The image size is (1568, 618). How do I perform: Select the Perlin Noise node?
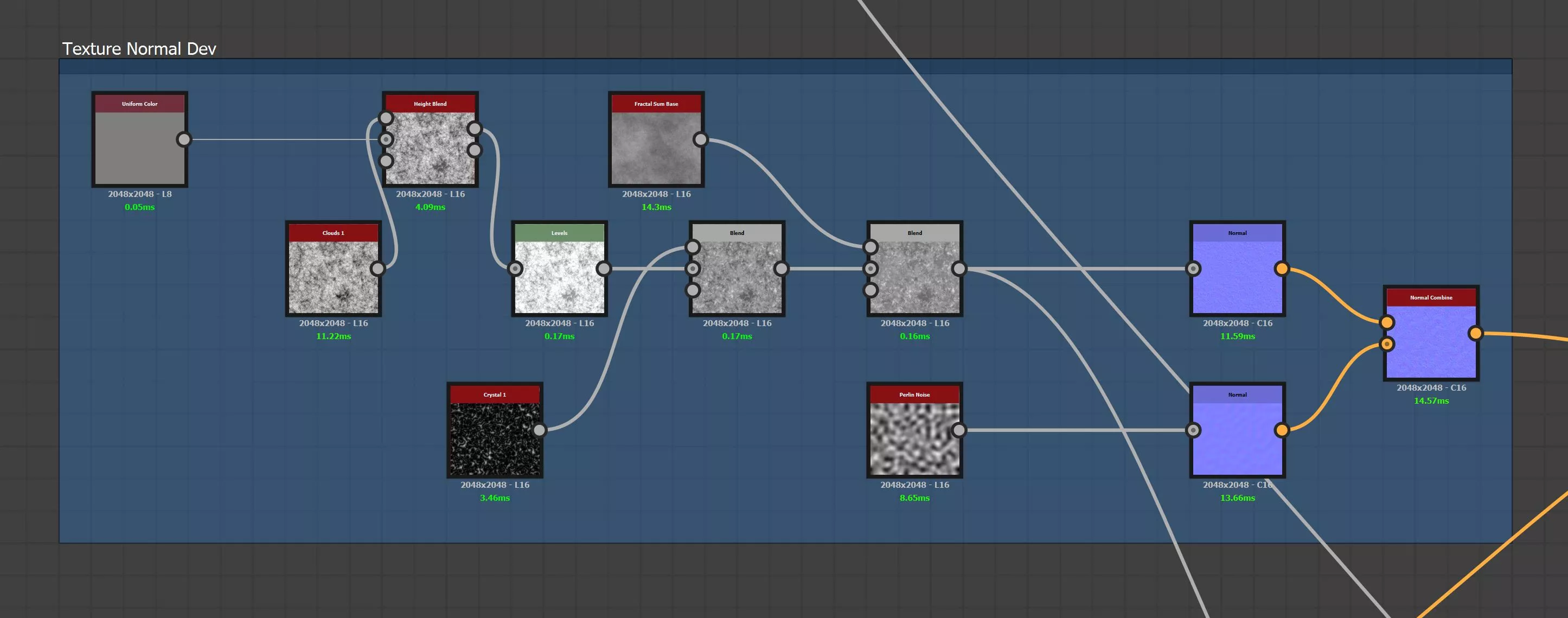[914, 438]
